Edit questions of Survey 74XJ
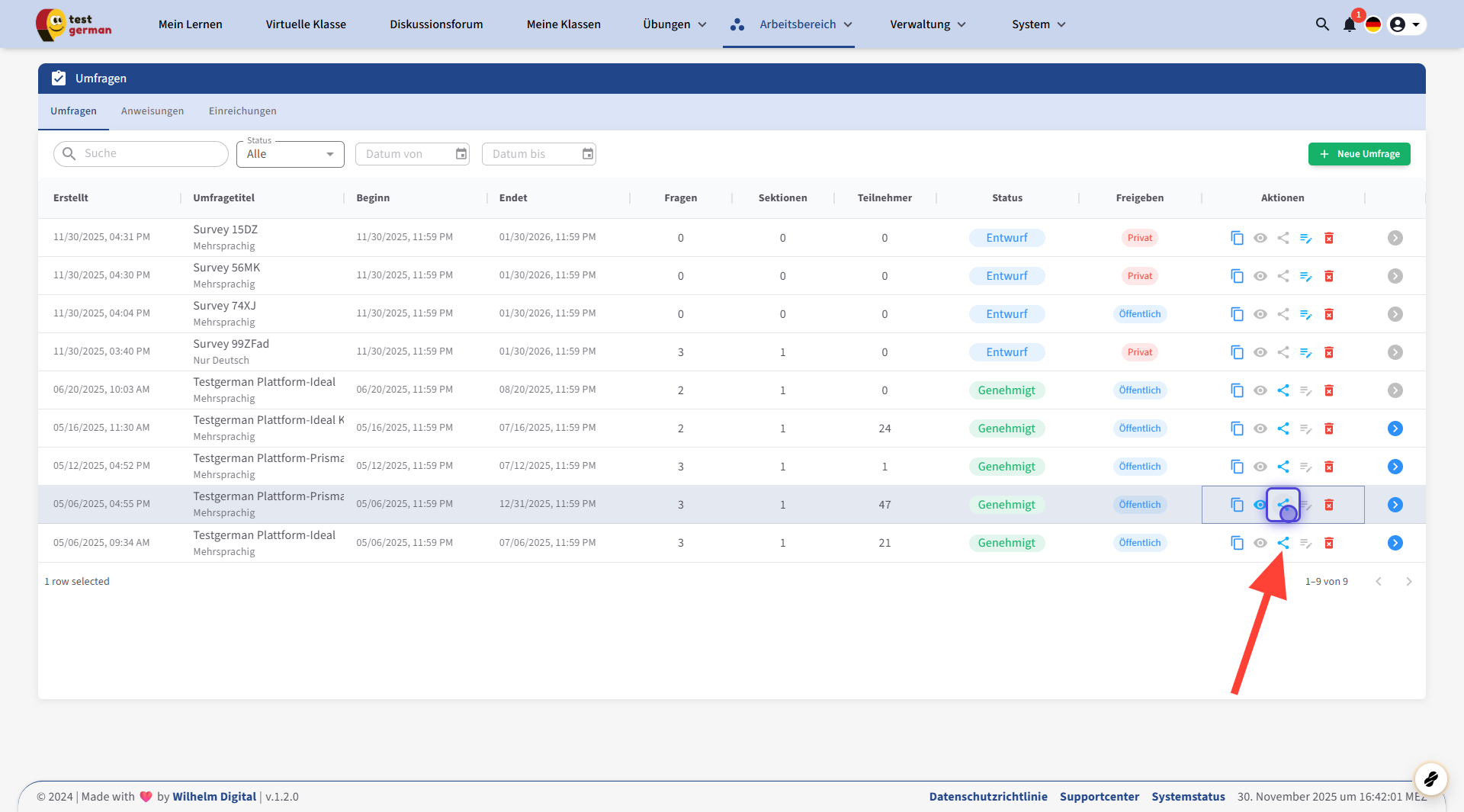1464x812 pixels. pos(1305,314)
